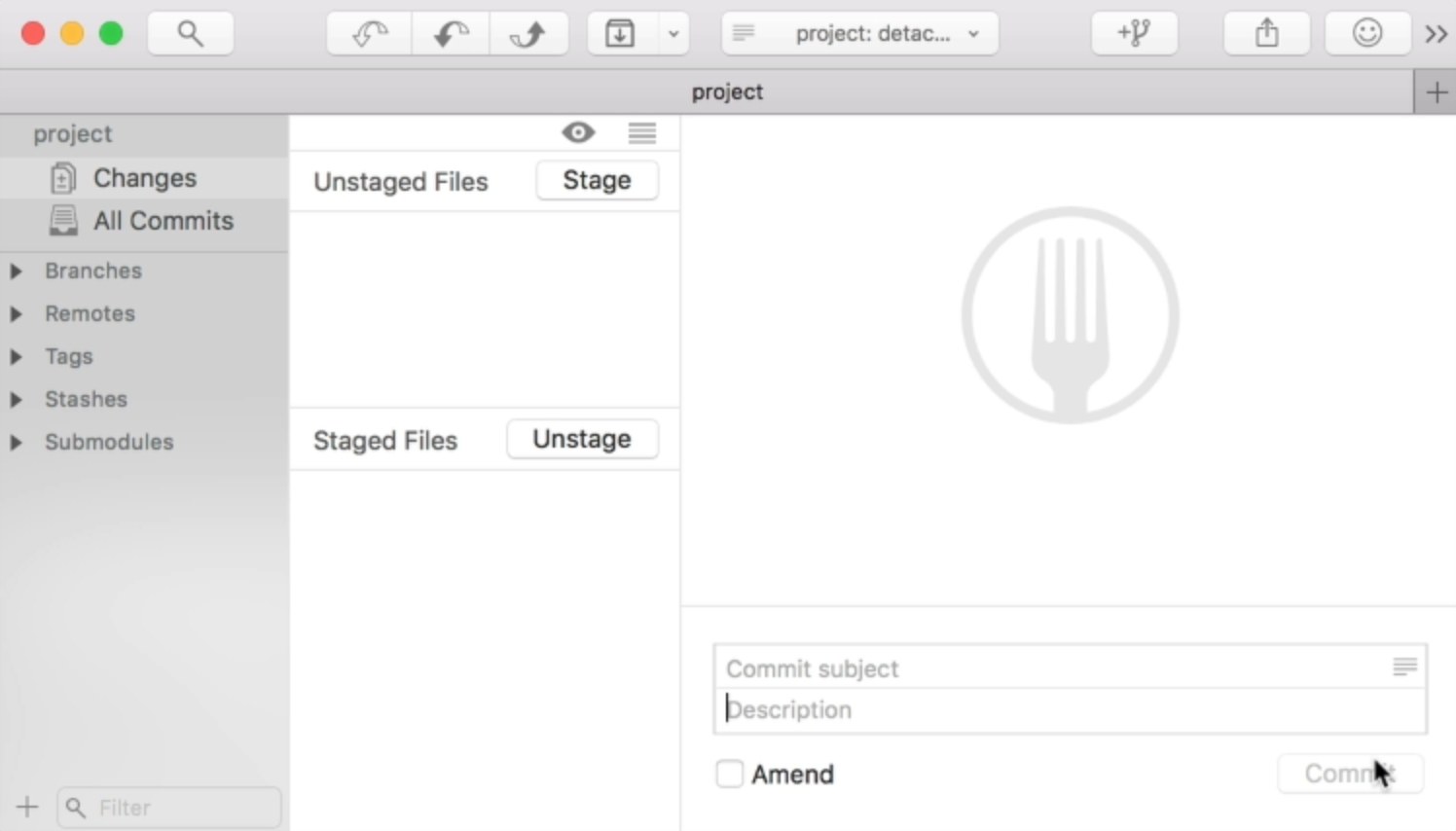This screenshot has width=1456, height=831.
Task: Expand the Stashes section
Action: tap(17, 400)
